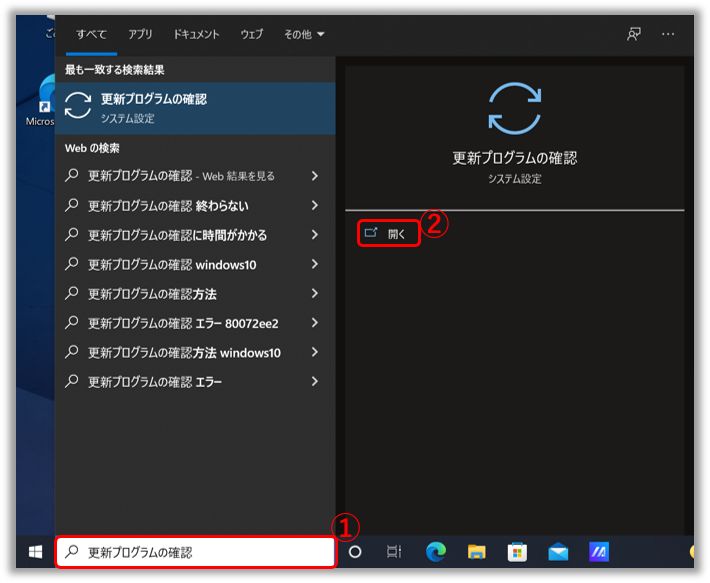Click search icon beside last エラー suggestion
Screen dimensions: 710x583
point(72,382)
